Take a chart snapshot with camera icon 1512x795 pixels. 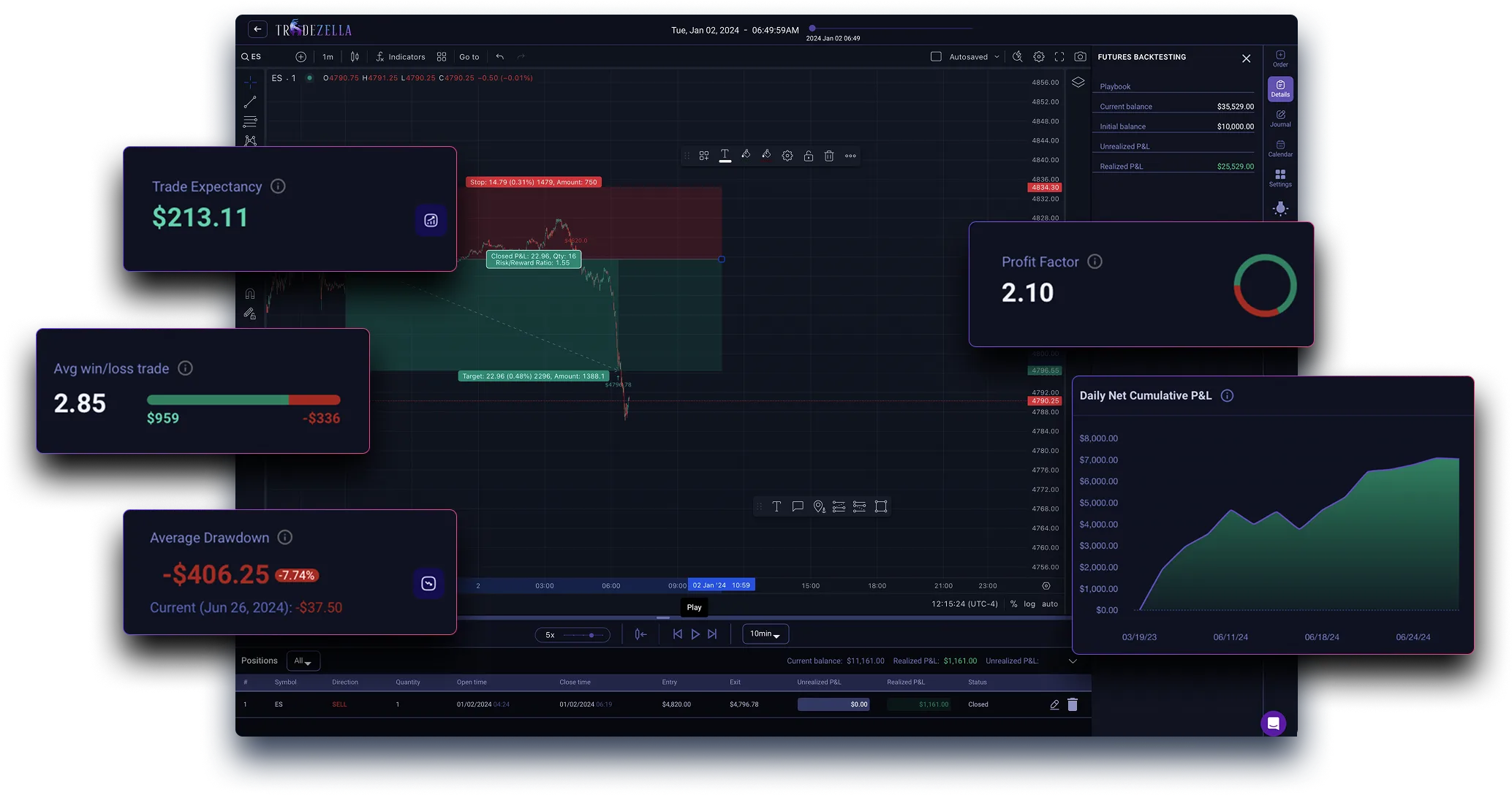[x=1080, y=57]
